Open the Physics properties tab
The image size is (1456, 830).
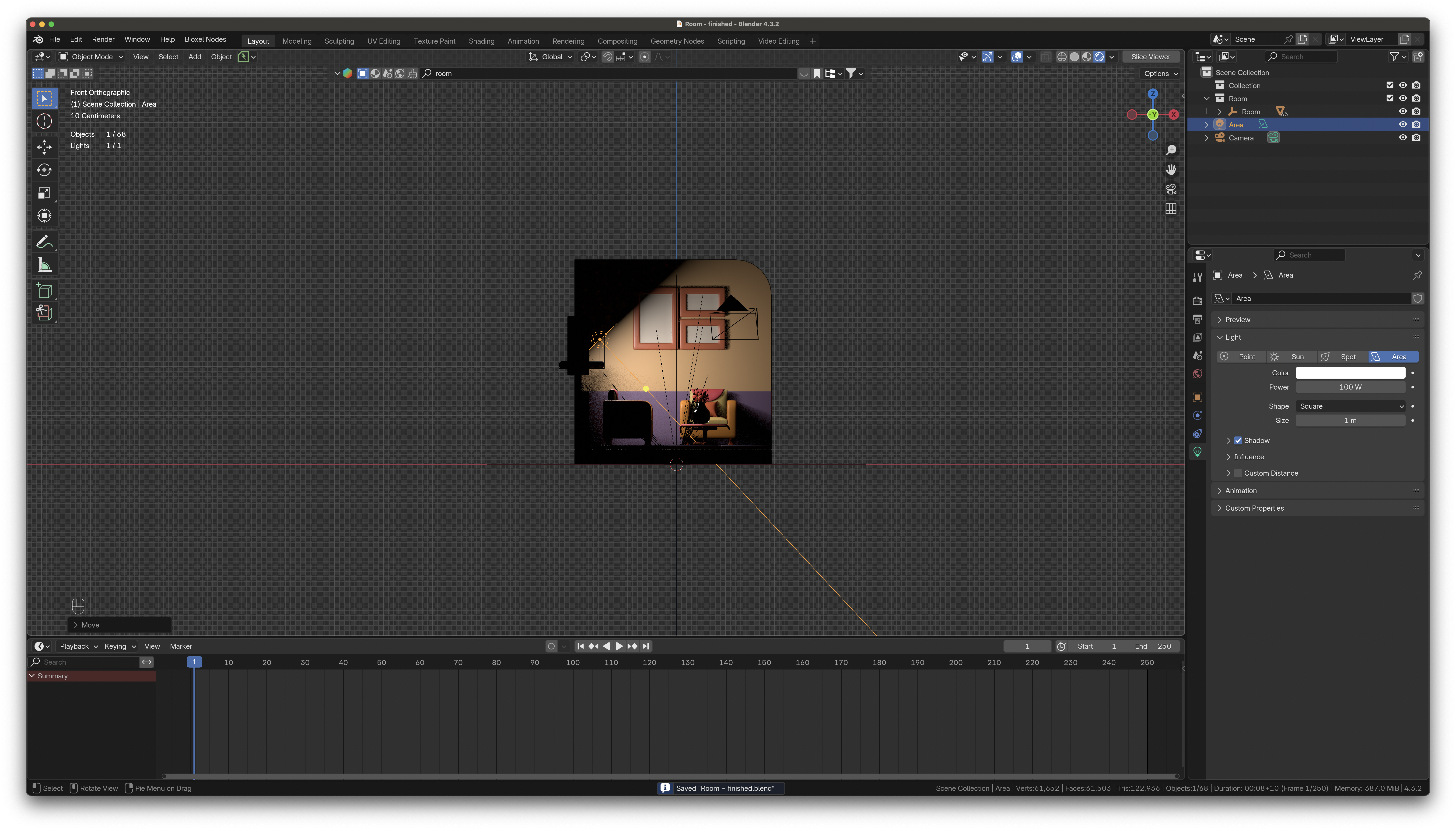[x=1198, y=415]
